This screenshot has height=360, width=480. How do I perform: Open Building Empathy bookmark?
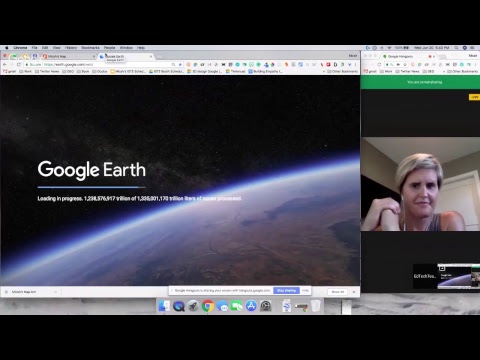click(266, 71)
